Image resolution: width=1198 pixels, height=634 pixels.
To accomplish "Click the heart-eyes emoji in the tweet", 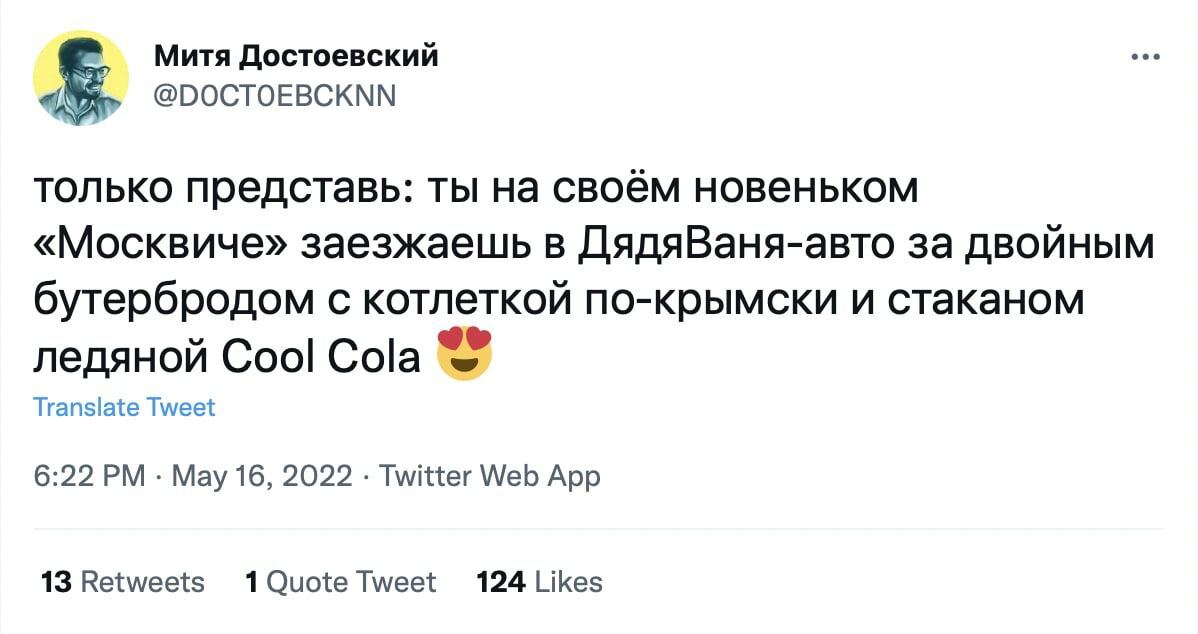I will click(465, 355).
